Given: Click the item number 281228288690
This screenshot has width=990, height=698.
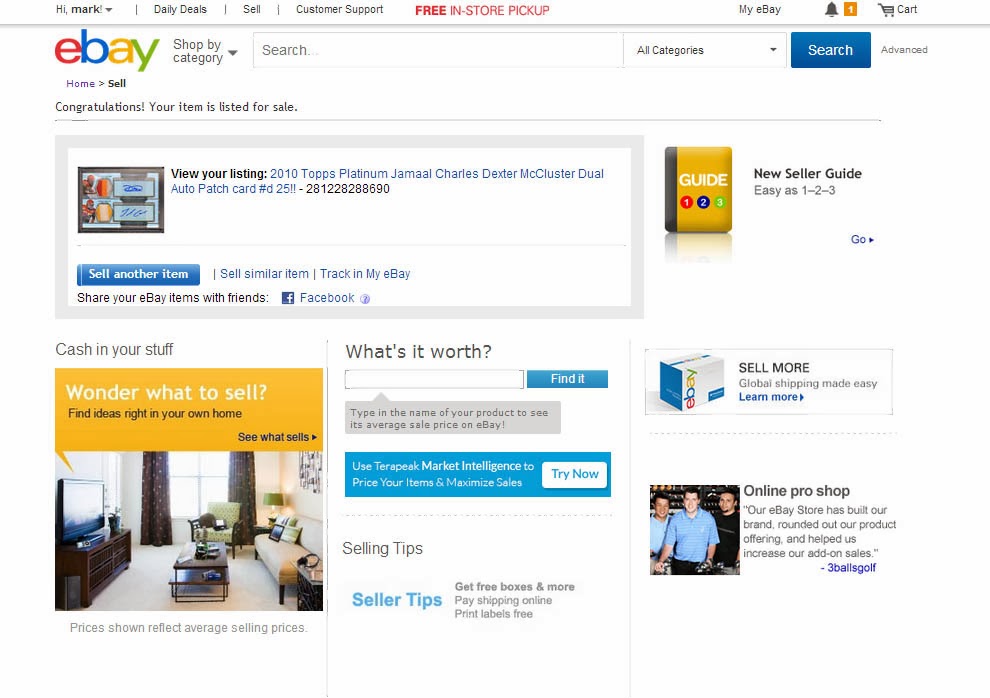Looking at the screenshot, I should coord(348,189).
